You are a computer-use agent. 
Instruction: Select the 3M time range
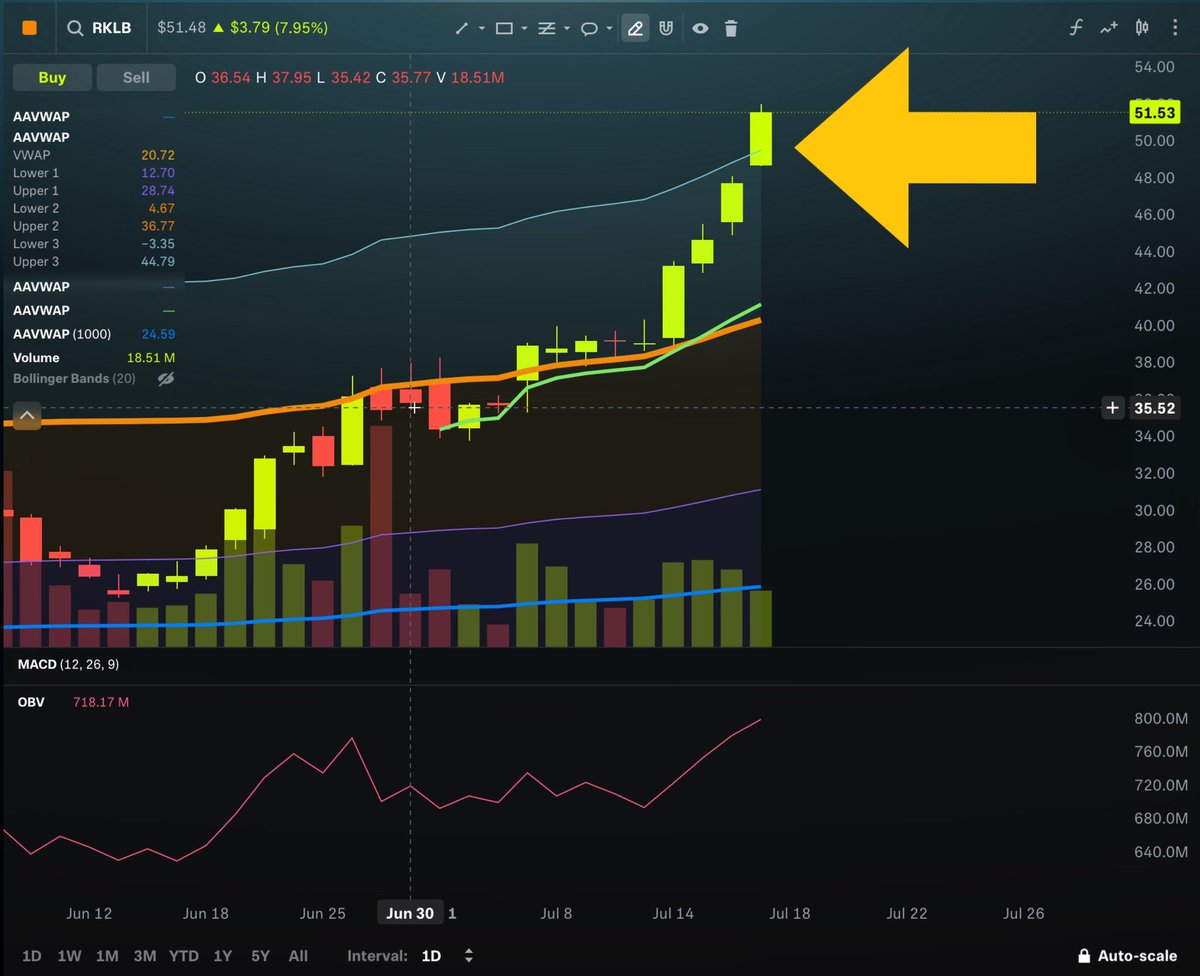coord(145,956)
